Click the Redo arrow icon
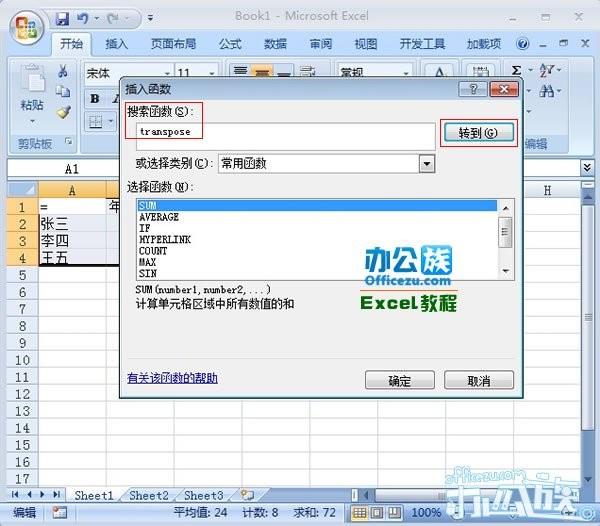The width and height of the screenshot is (600, 526). (113, 18)
